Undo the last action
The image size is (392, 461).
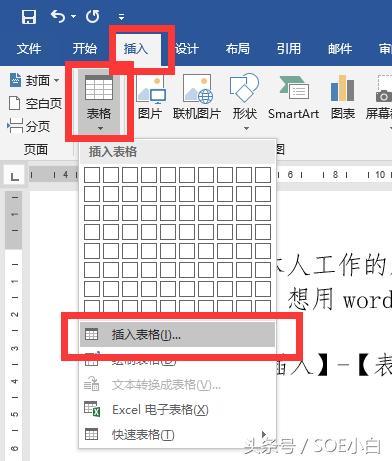(x=58, y=16)
